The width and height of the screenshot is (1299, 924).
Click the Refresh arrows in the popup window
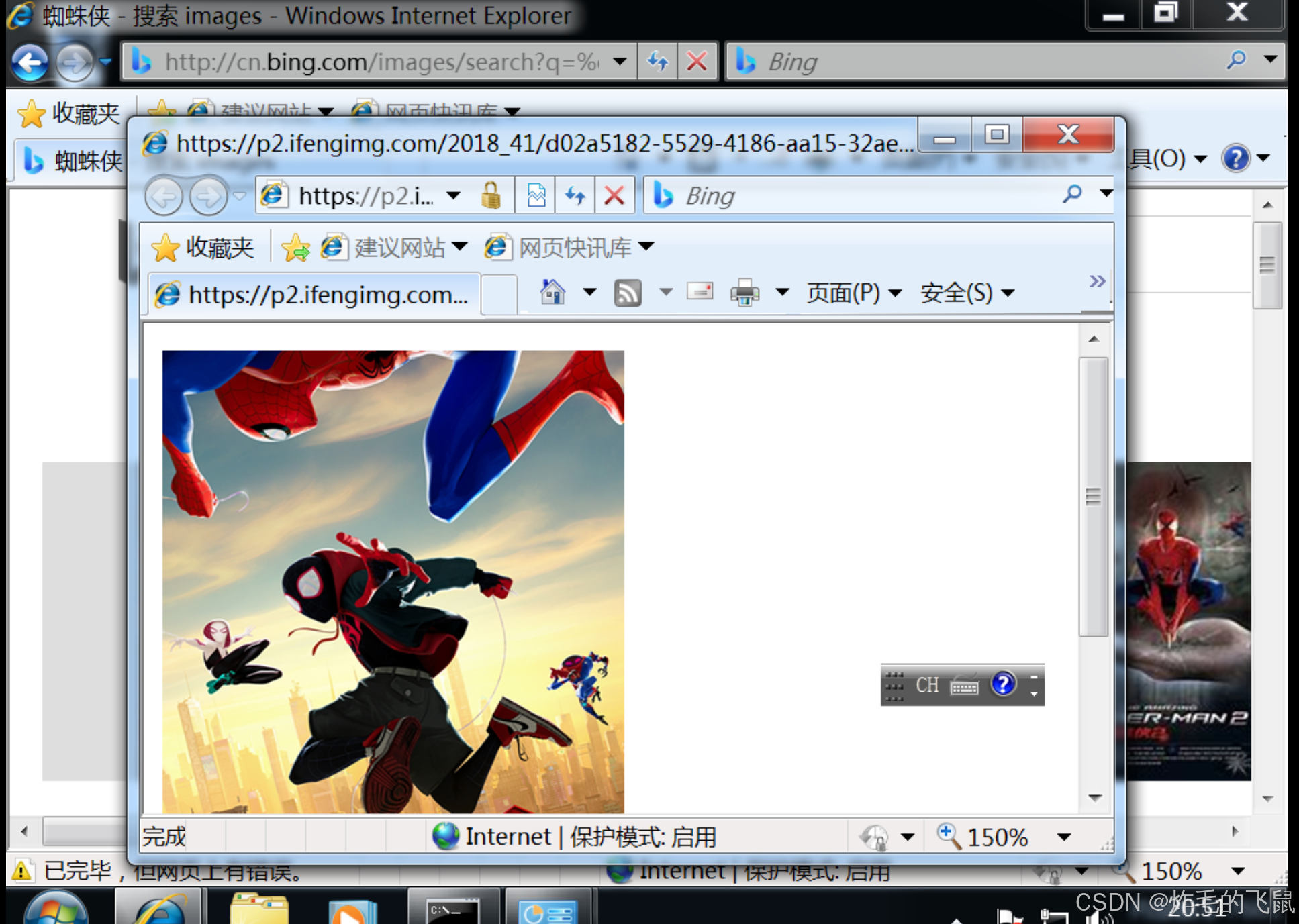pos(575,196)
